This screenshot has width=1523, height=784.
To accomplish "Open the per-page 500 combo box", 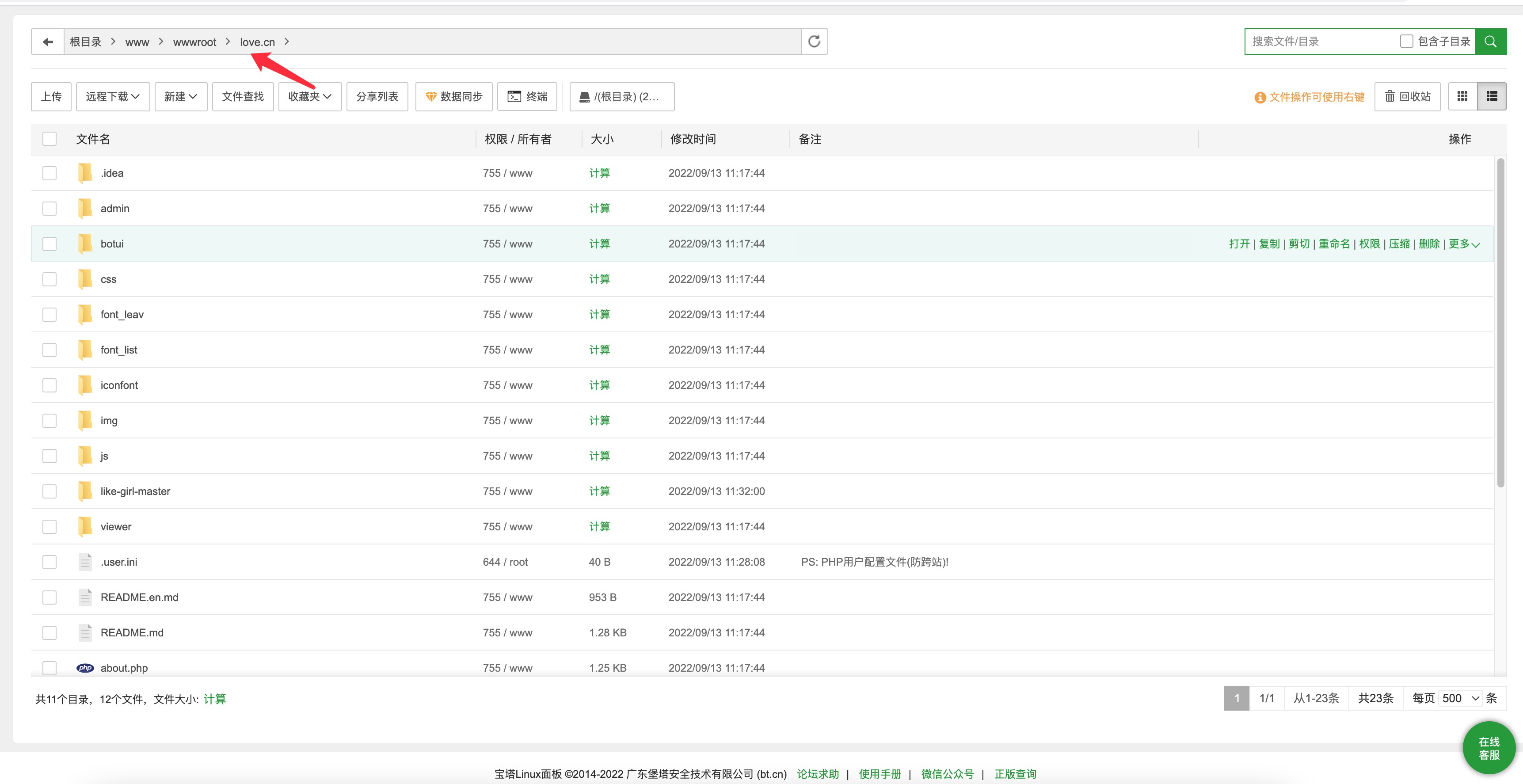I will [x=1460, y=698].
